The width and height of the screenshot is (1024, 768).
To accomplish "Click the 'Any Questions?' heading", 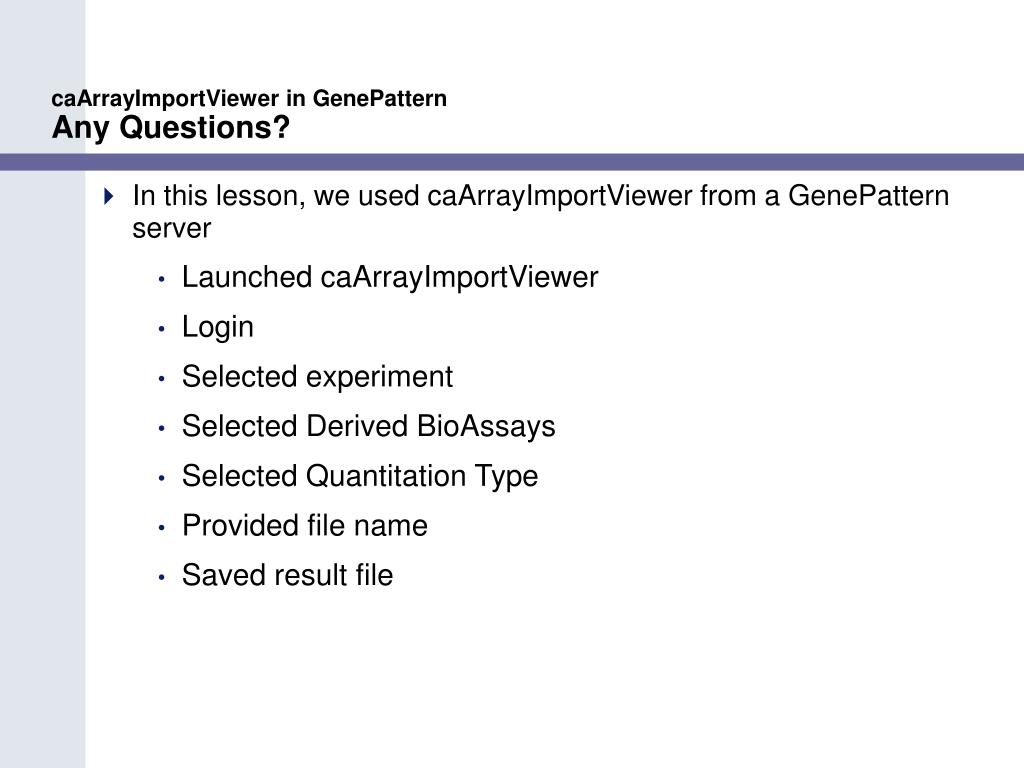I will tap(170, 127).
